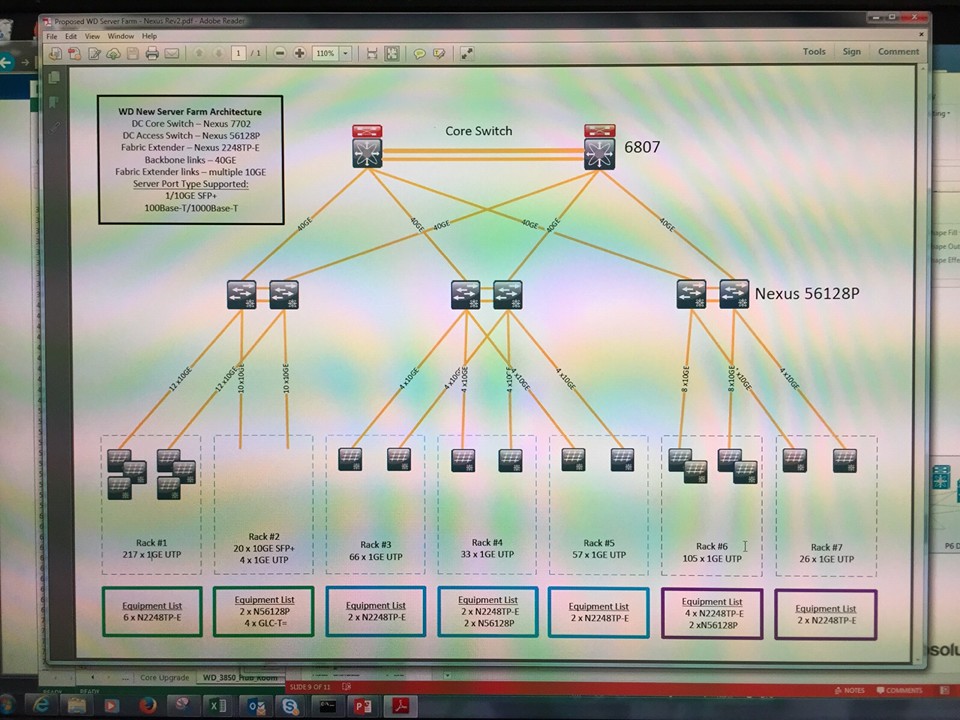Switch to Adobe Reader taskbar icon
The width and height of the screenshot is (960, 720).
click(400, 707)
